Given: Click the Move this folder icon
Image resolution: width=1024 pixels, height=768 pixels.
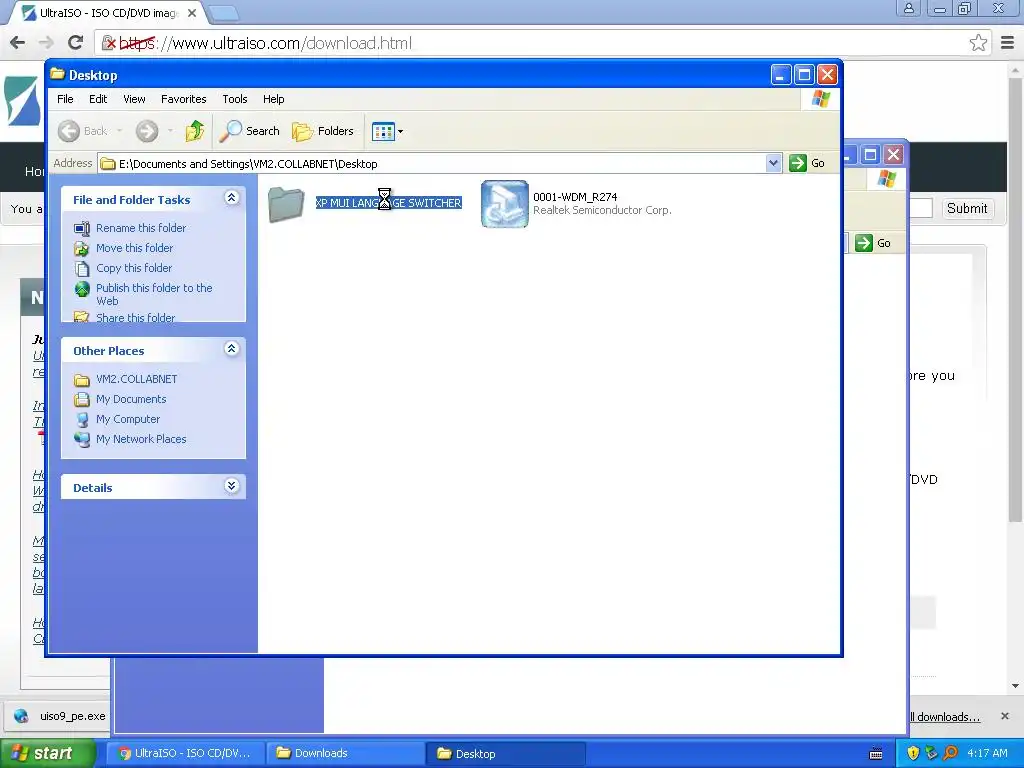Looking at the screenshot, I should (x=82, y=248).
